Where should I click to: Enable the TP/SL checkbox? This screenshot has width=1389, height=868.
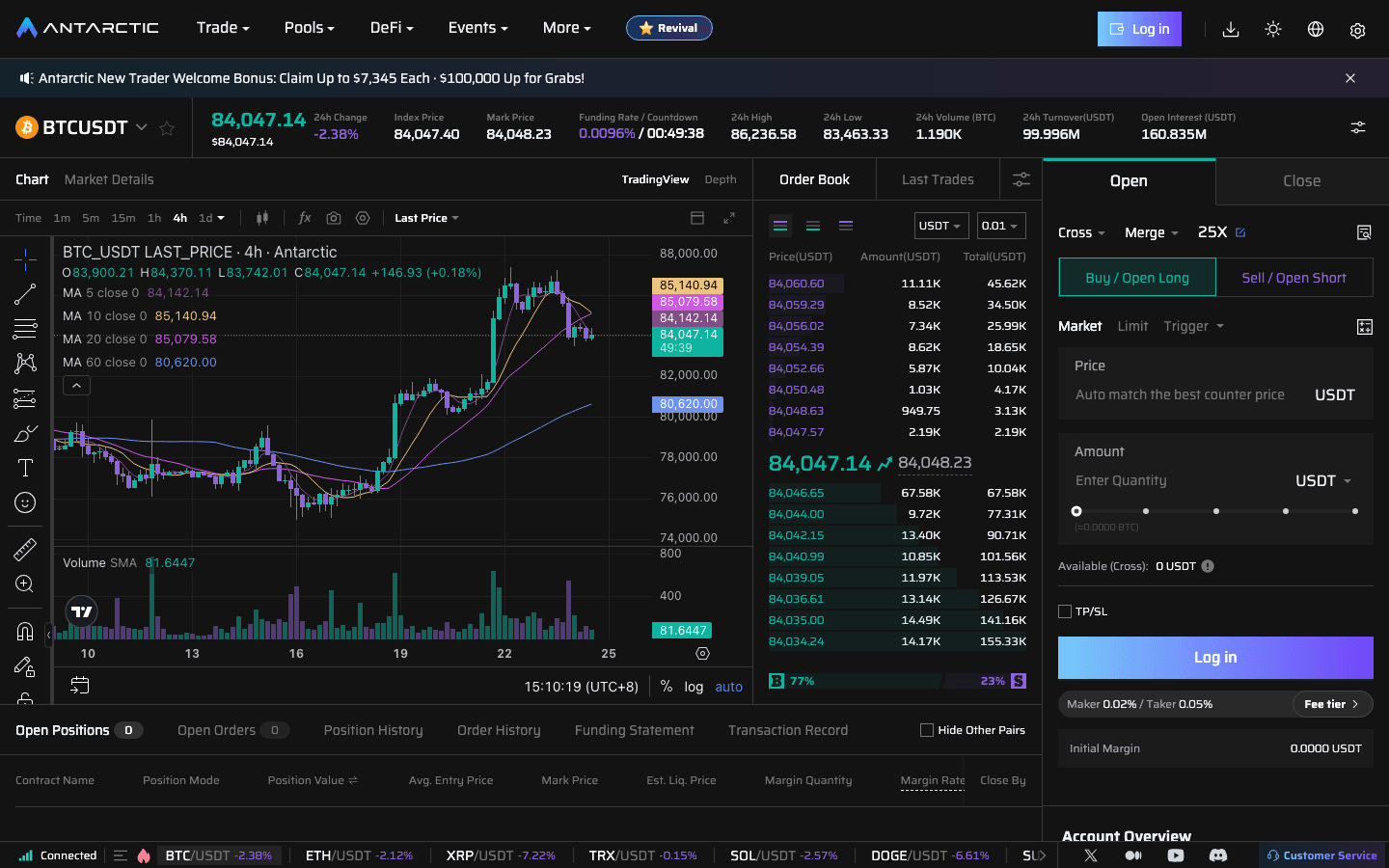coord(1065,611)
